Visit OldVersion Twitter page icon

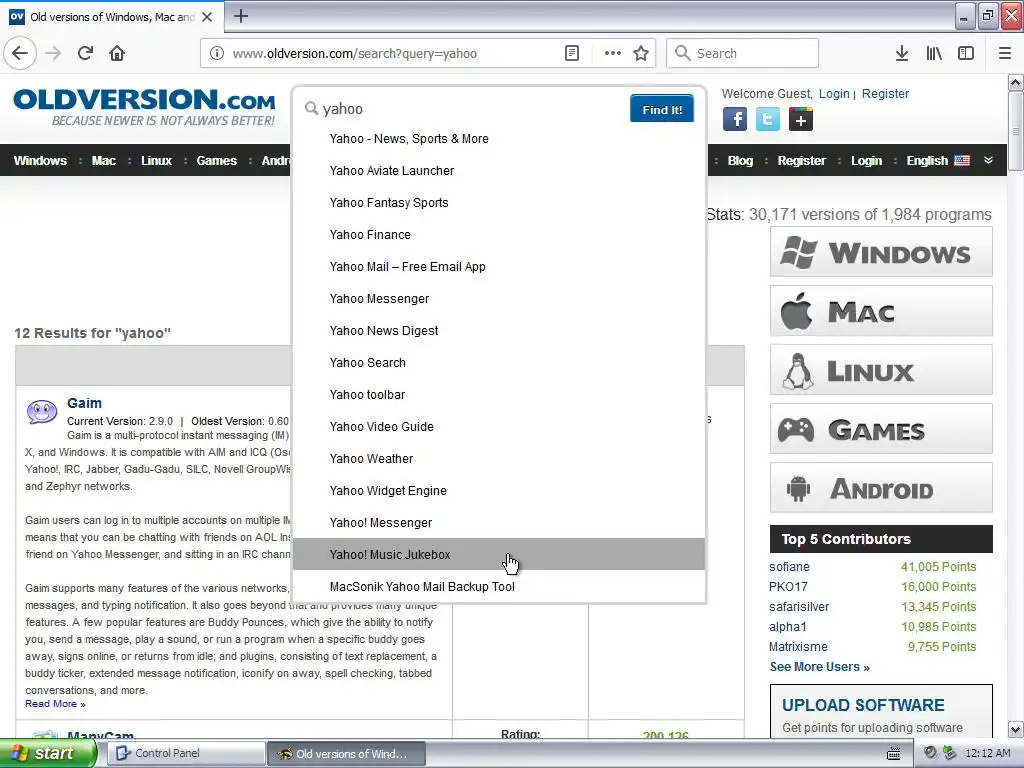(x=768, y=120)
